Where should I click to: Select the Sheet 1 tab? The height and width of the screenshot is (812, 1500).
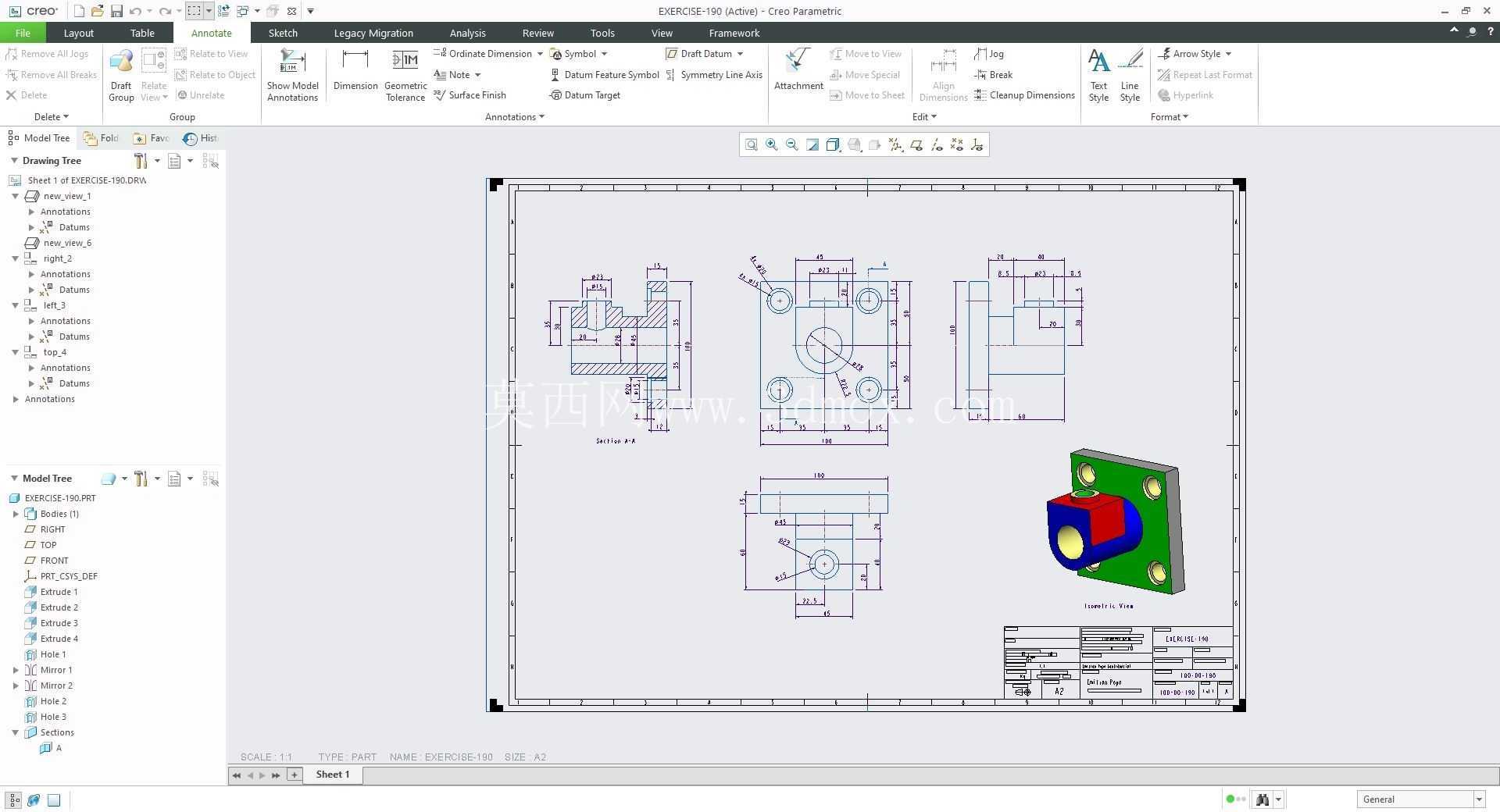(333, 775)
